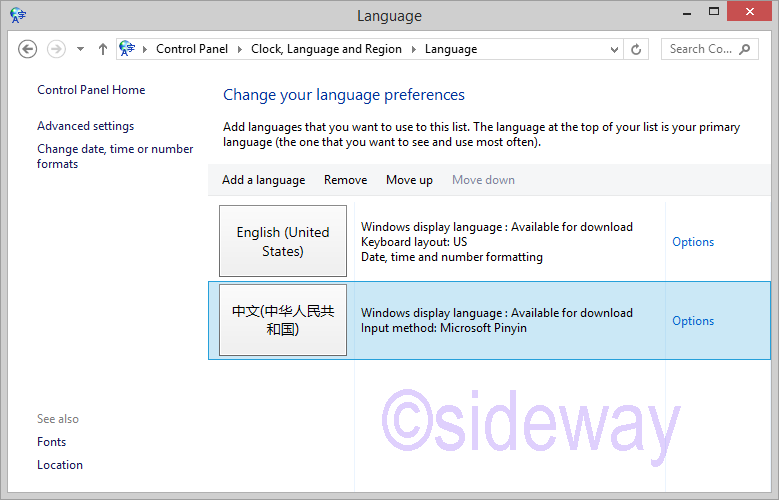
Task: Select the English (United States) language tile
Action: (283, 241)
